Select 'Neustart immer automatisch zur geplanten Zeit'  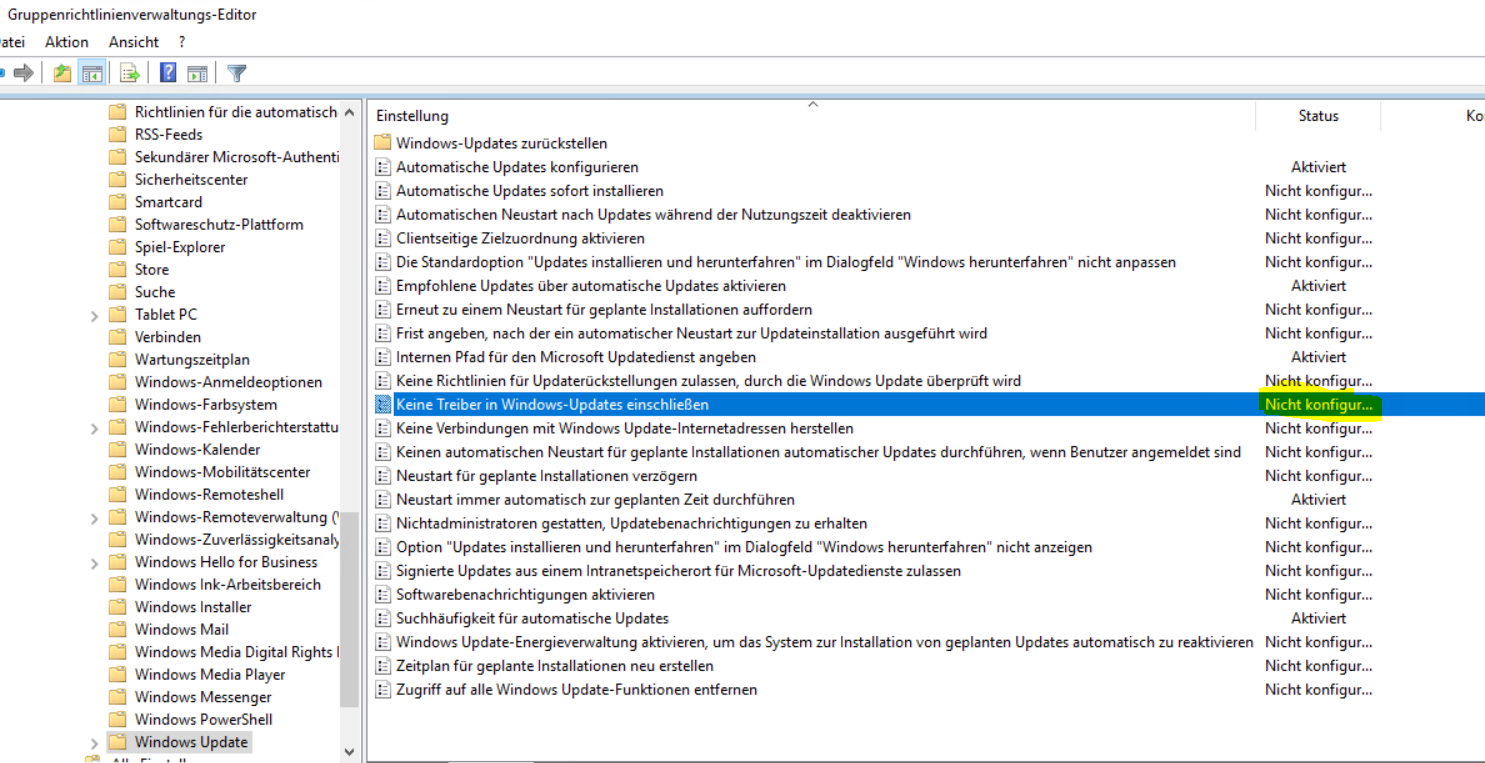tap(596, 499)
